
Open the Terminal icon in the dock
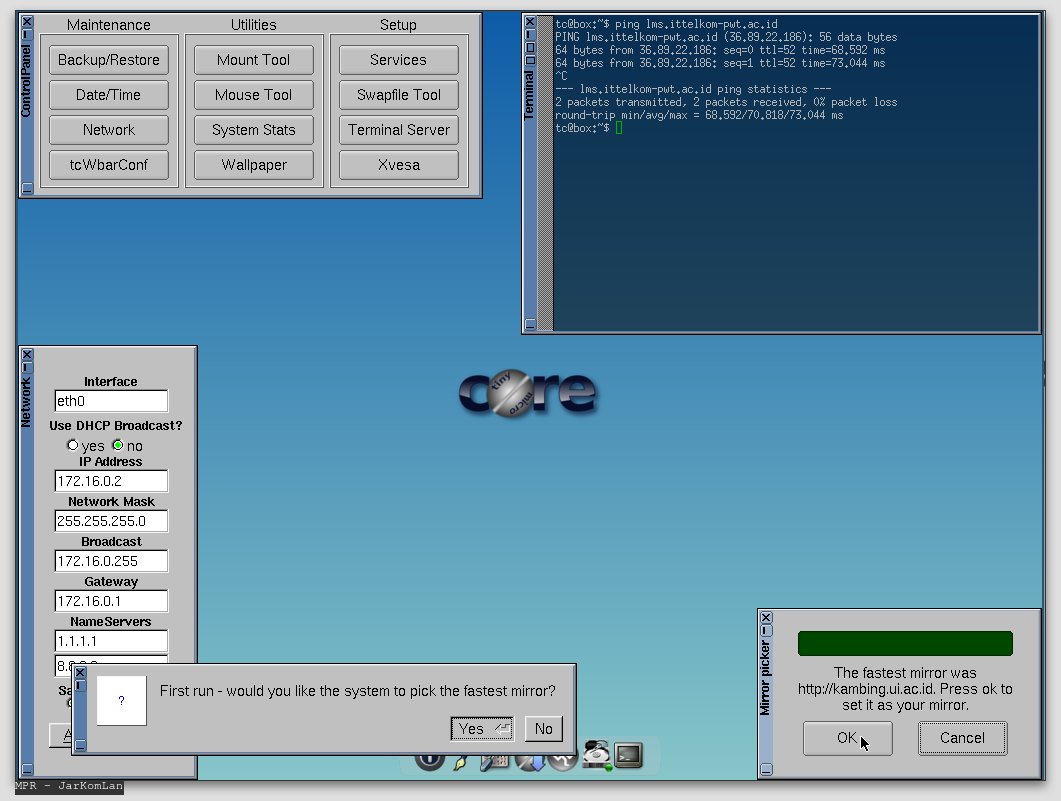(628, 755)
